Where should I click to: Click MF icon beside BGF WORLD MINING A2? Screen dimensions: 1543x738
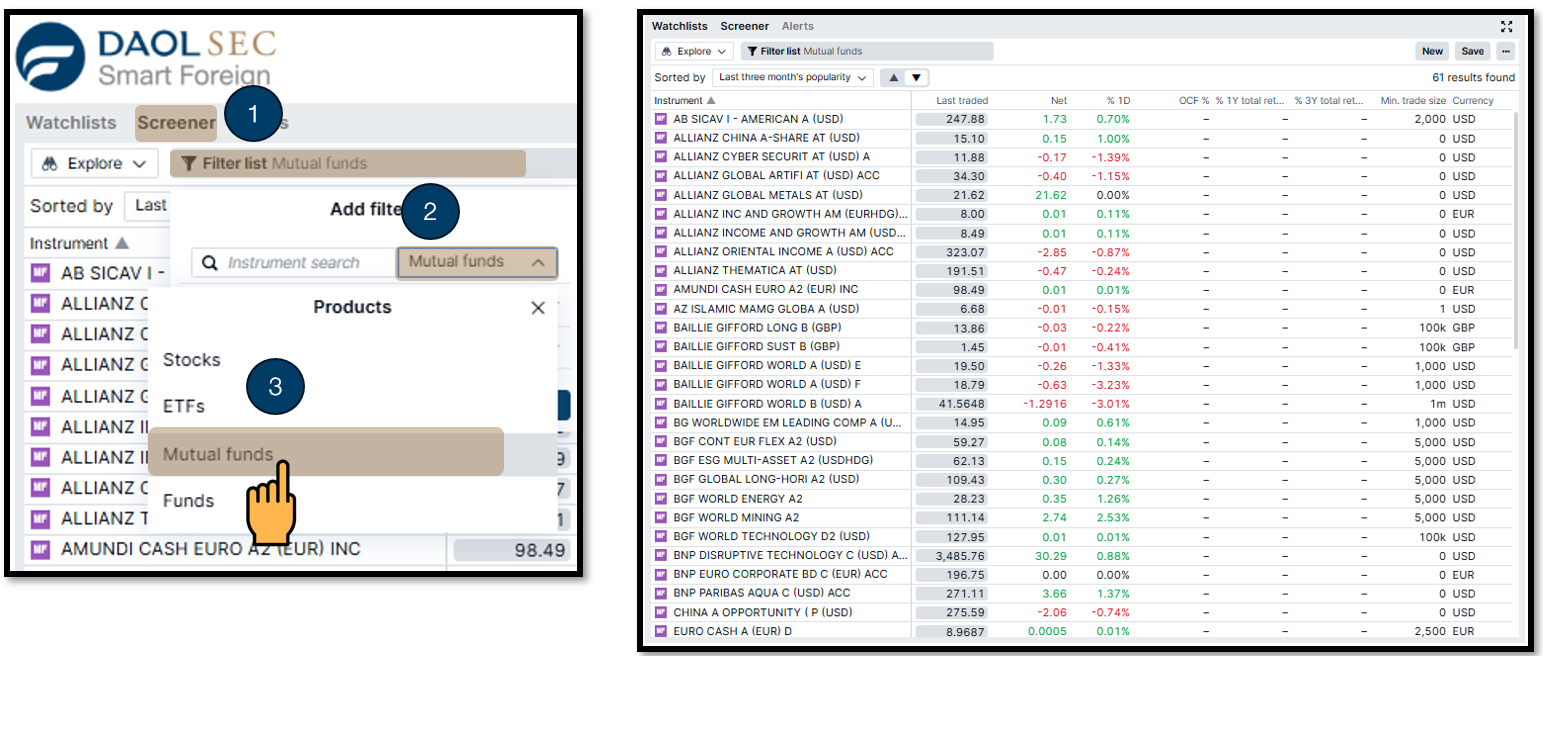tap(660, 518)
